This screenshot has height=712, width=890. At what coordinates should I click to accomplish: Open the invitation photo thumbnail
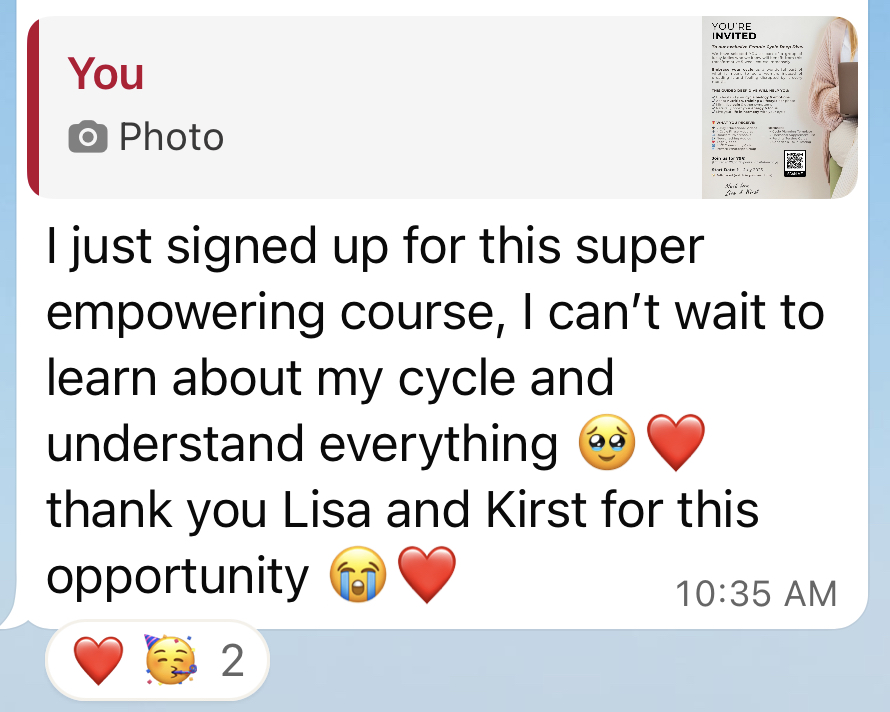click(x=779, y=107)
